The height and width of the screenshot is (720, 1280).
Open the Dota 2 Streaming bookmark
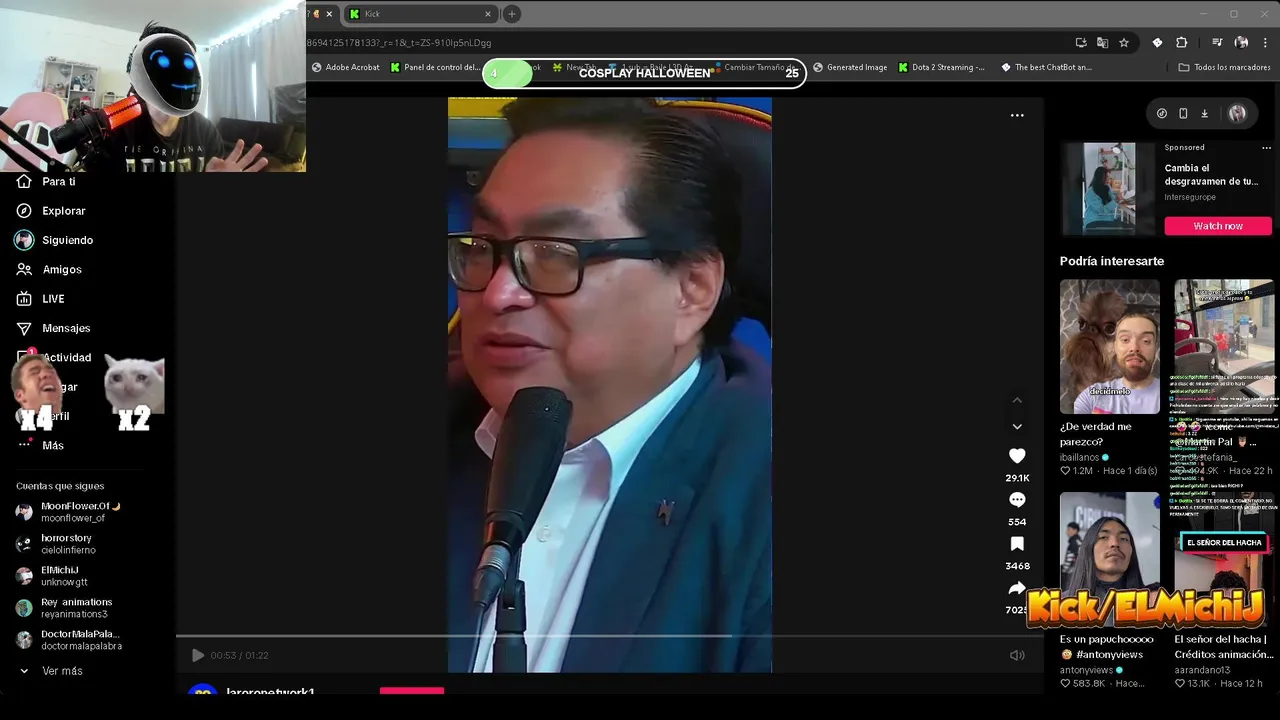[941, 68]
